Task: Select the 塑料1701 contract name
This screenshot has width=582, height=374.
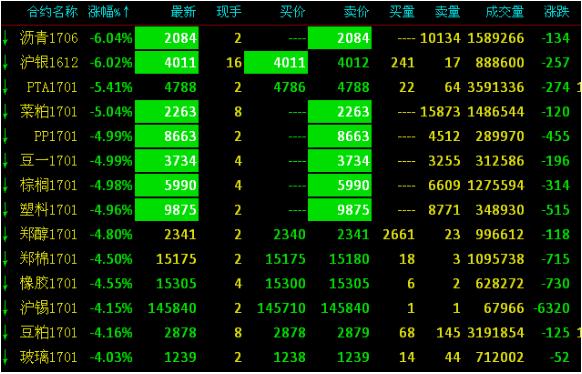Action: point(49,210)
